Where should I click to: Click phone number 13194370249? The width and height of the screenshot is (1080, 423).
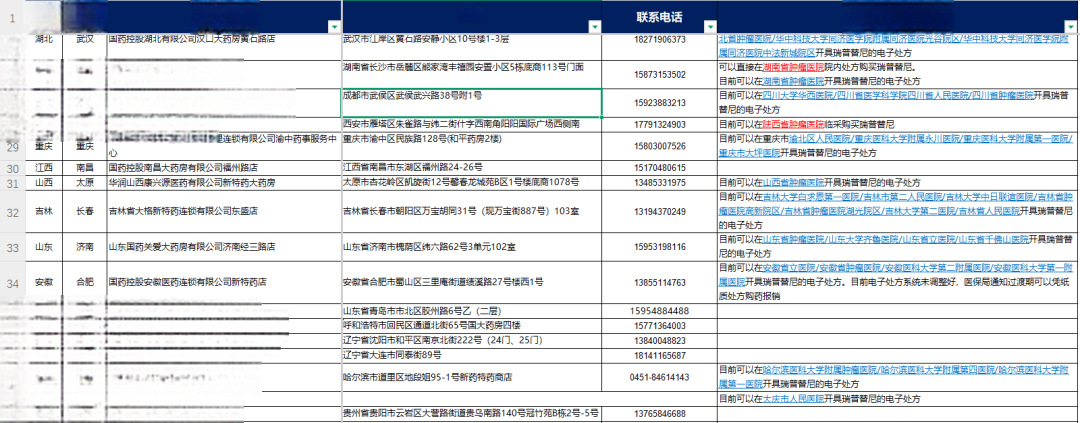660,211
